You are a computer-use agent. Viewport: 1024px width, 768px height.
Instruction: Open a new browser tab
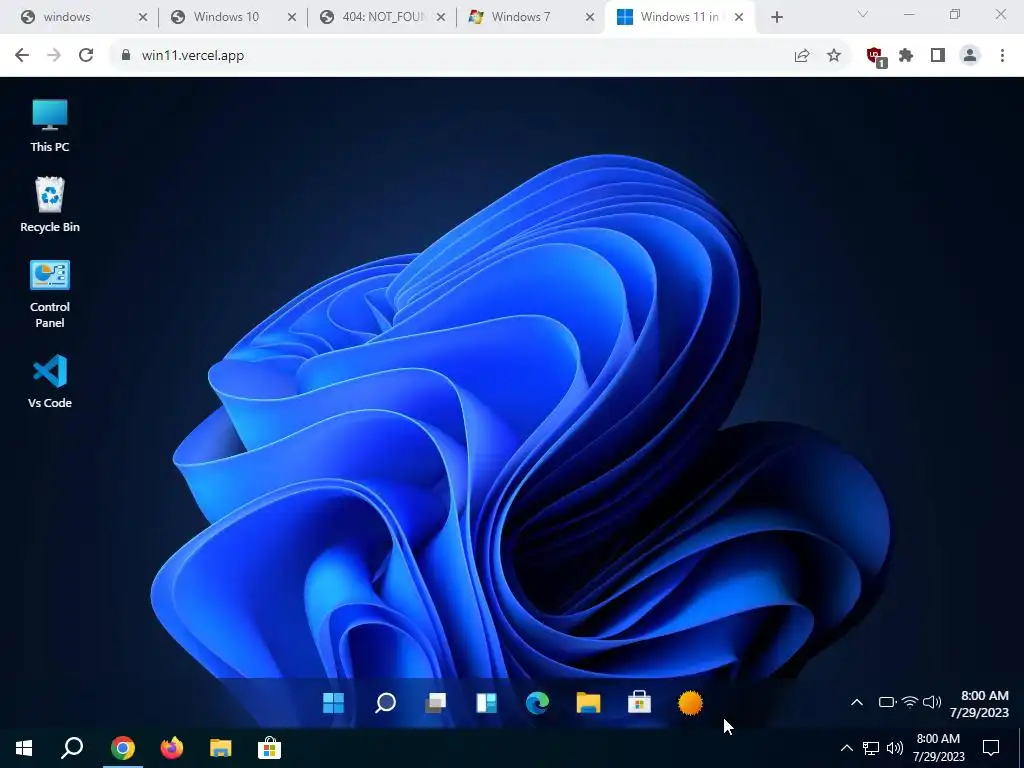[776, 18]
